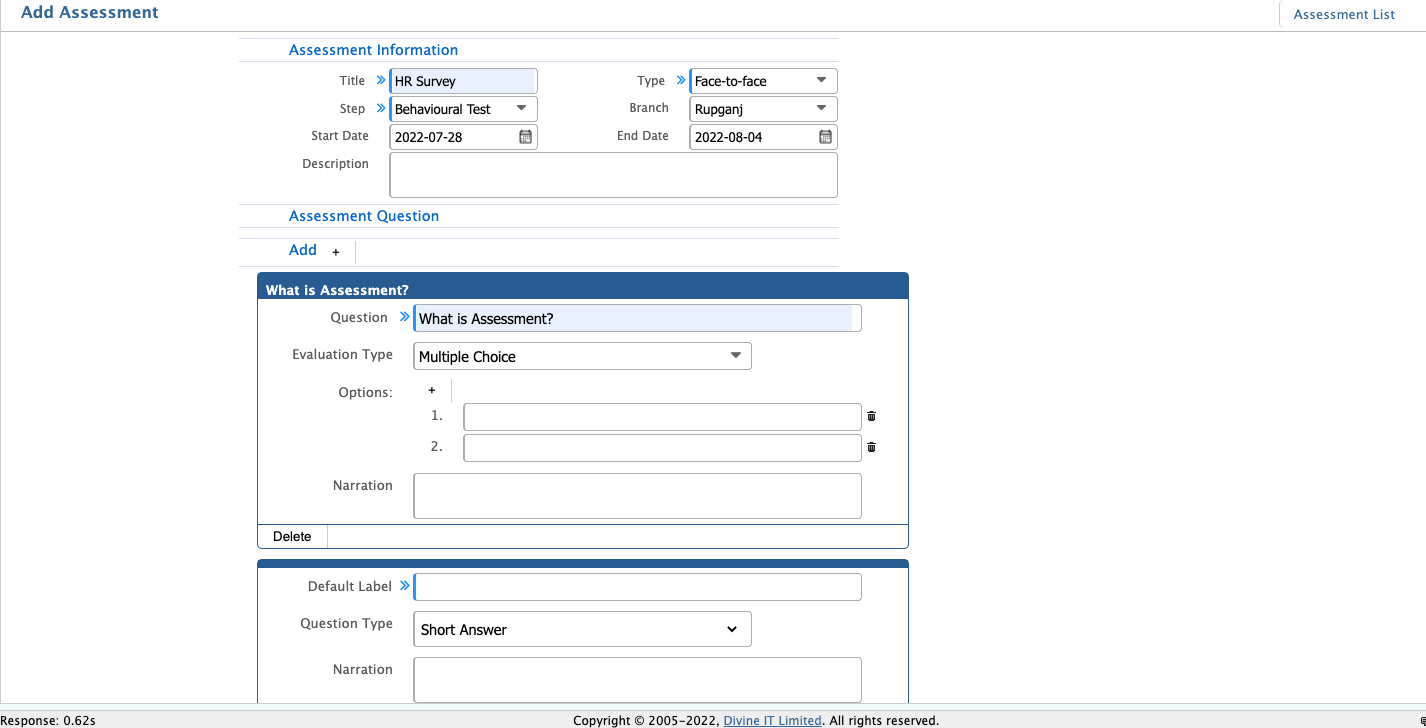Remove option 2 with its trash icon
The image size is (1426, 728).
[x=871, y=447]
